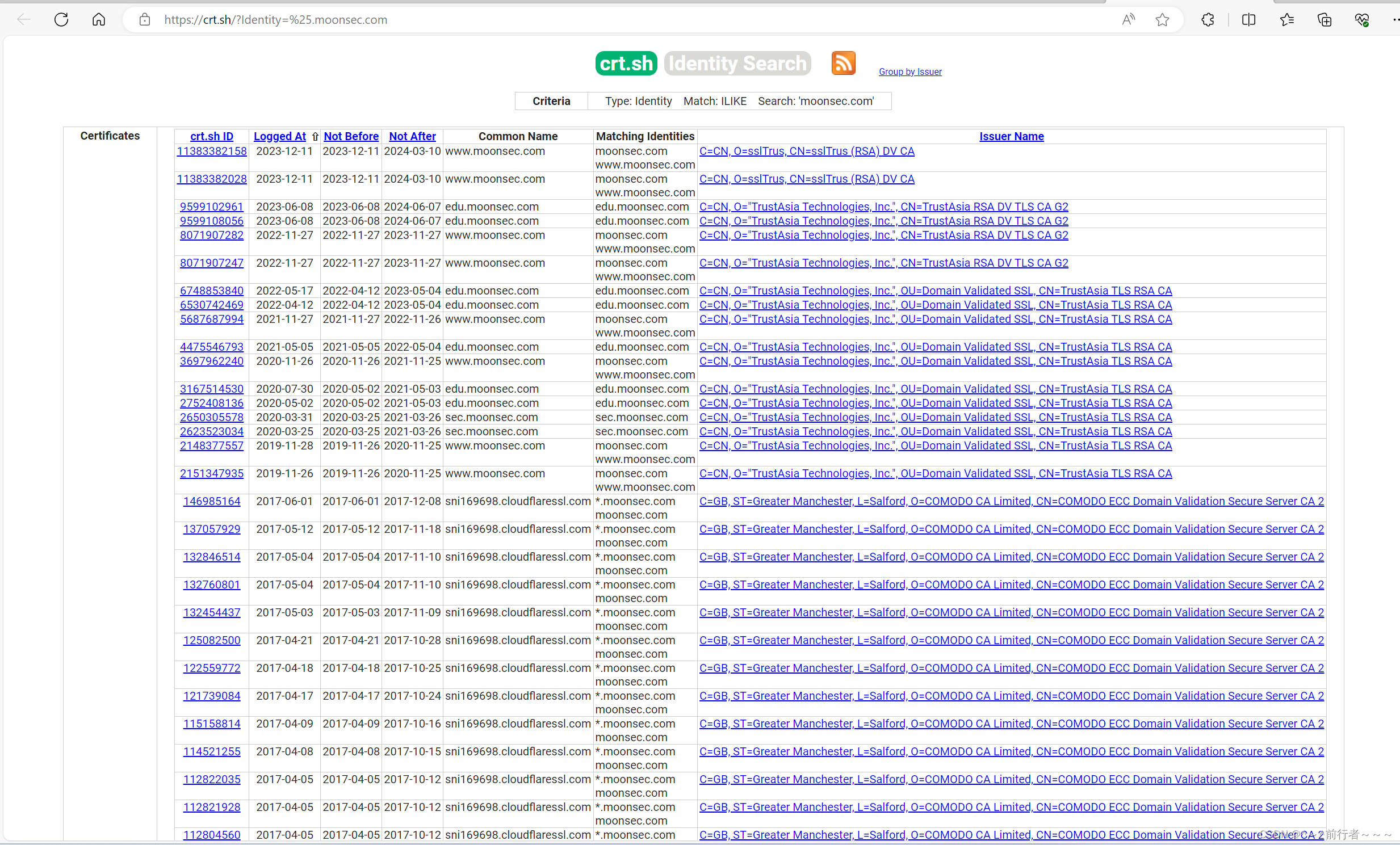The image size is (1400, 845).
Task: Open TrustAsia G2 issuer link for 9599102961
Action: [x=883, y=207]
